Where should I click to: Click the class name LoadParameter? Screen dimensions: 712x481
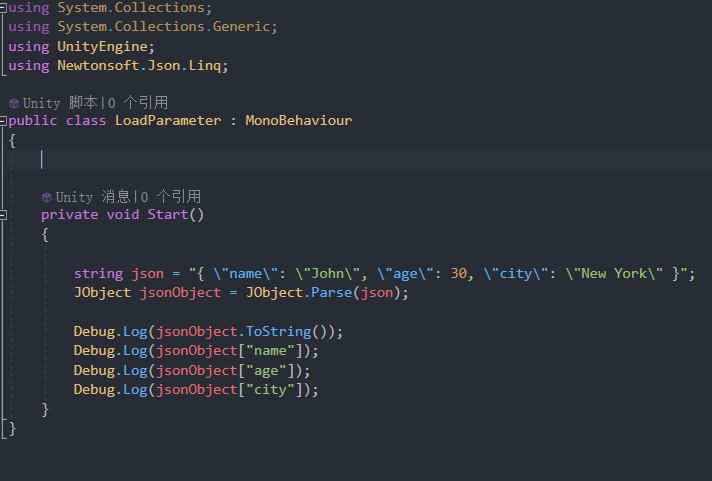click(x=168, y=121)
